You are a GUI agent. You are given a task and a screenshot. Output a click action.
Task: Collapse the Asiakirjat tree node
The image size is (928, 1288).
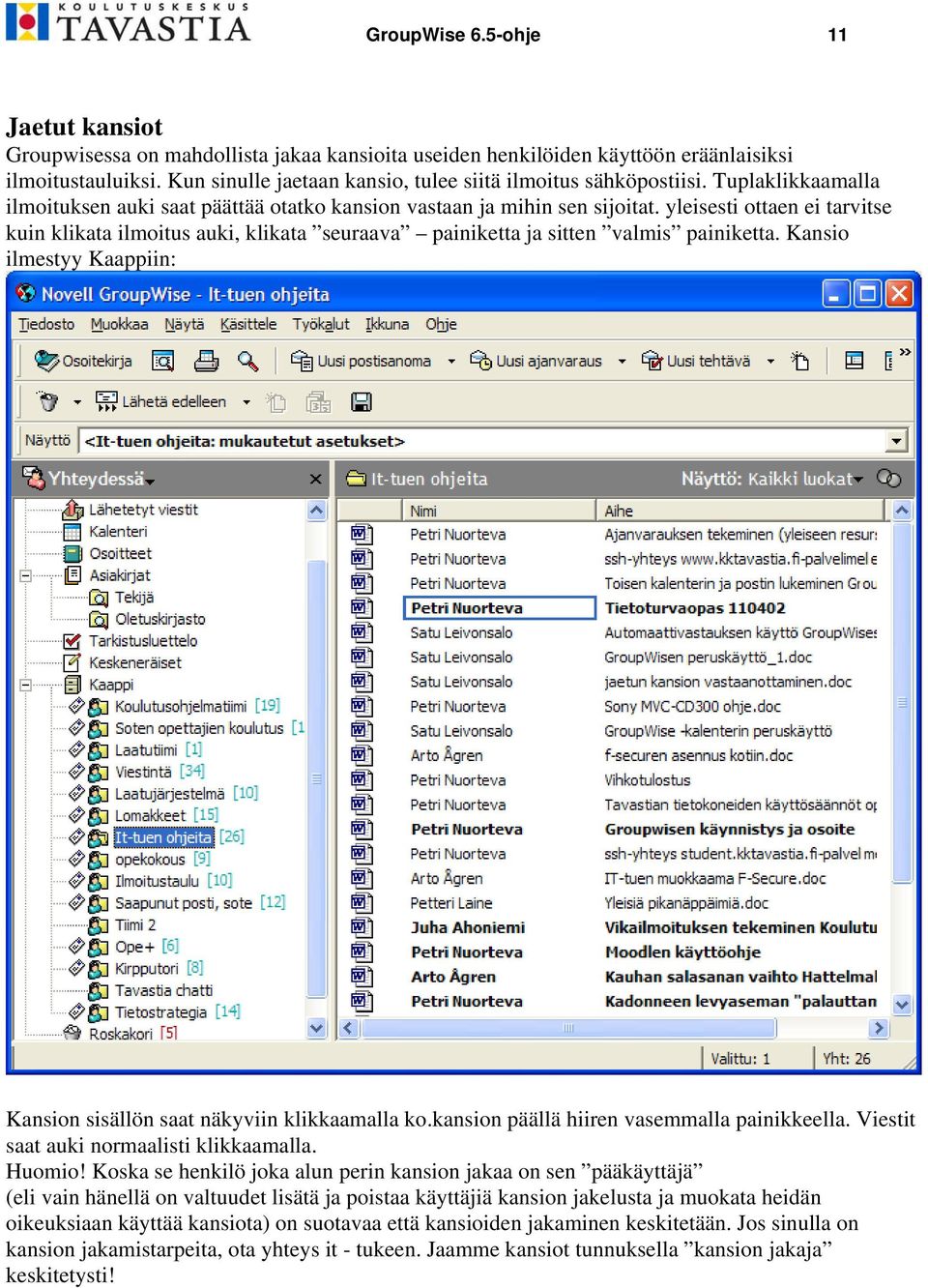pyautogui.click(x=26, y=575)
